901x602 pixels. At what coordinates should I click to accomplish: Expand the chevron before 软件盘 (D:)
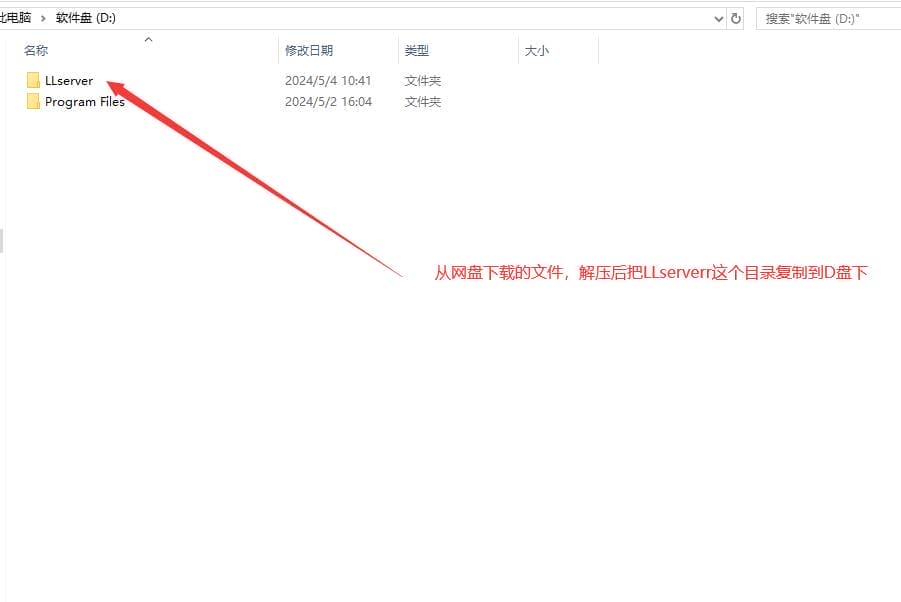click(44, 18)
